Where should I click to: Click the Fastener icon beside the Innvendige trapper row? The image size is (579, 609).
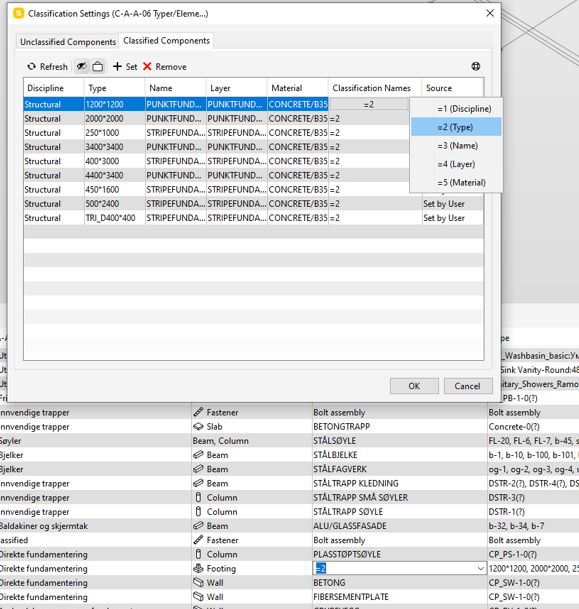coord(198,412)
